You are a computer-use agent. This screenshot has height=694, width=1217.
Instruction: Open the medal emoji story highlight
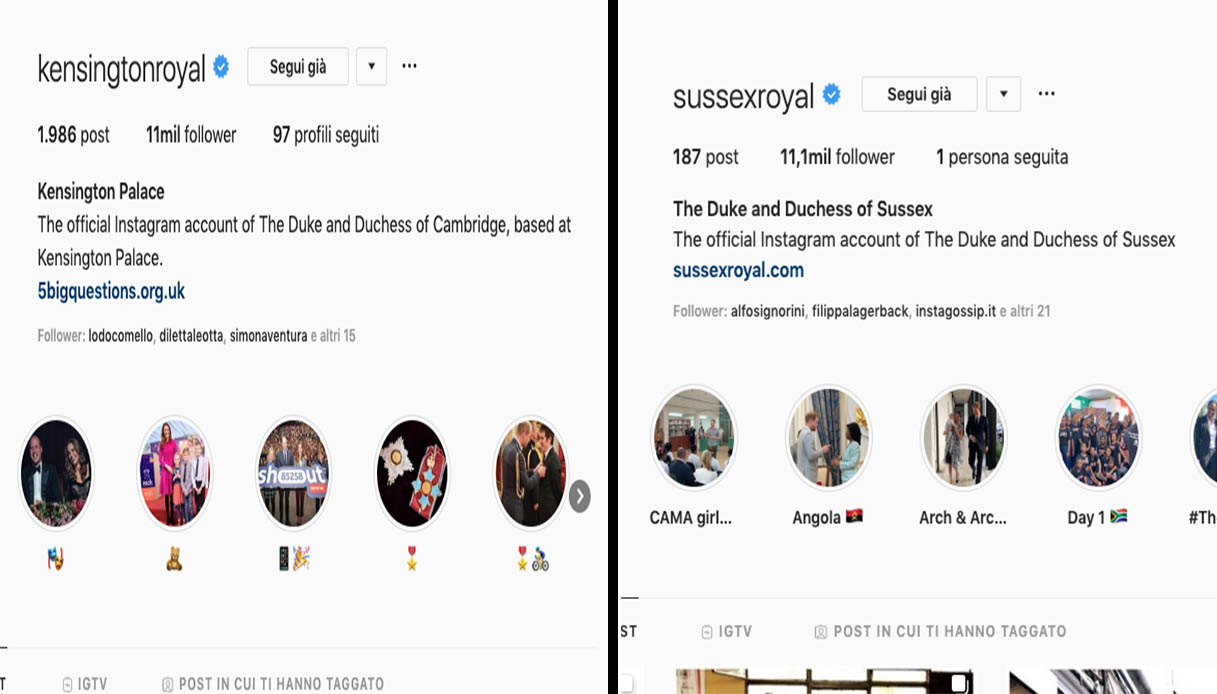[x=412, y=473]
